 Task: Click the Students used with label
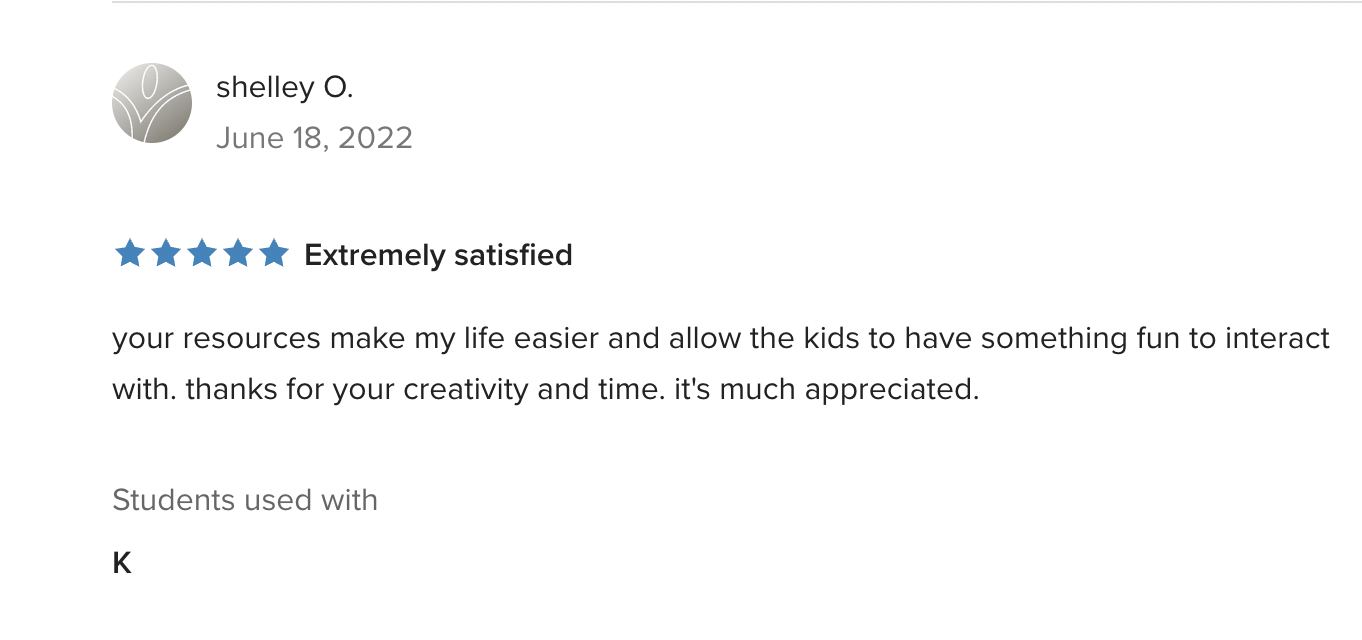245,500
